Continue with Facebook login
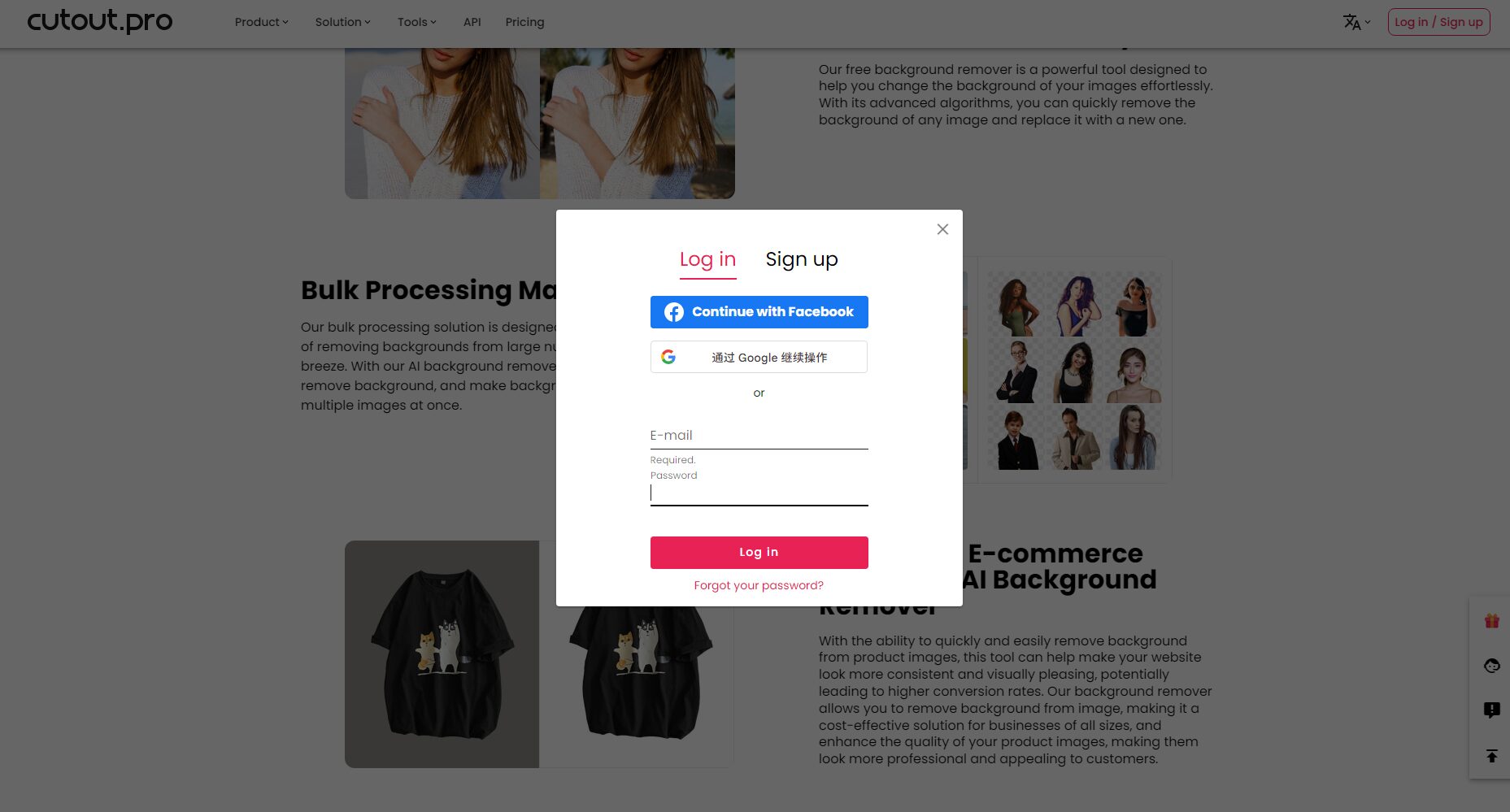 [759, 312]
